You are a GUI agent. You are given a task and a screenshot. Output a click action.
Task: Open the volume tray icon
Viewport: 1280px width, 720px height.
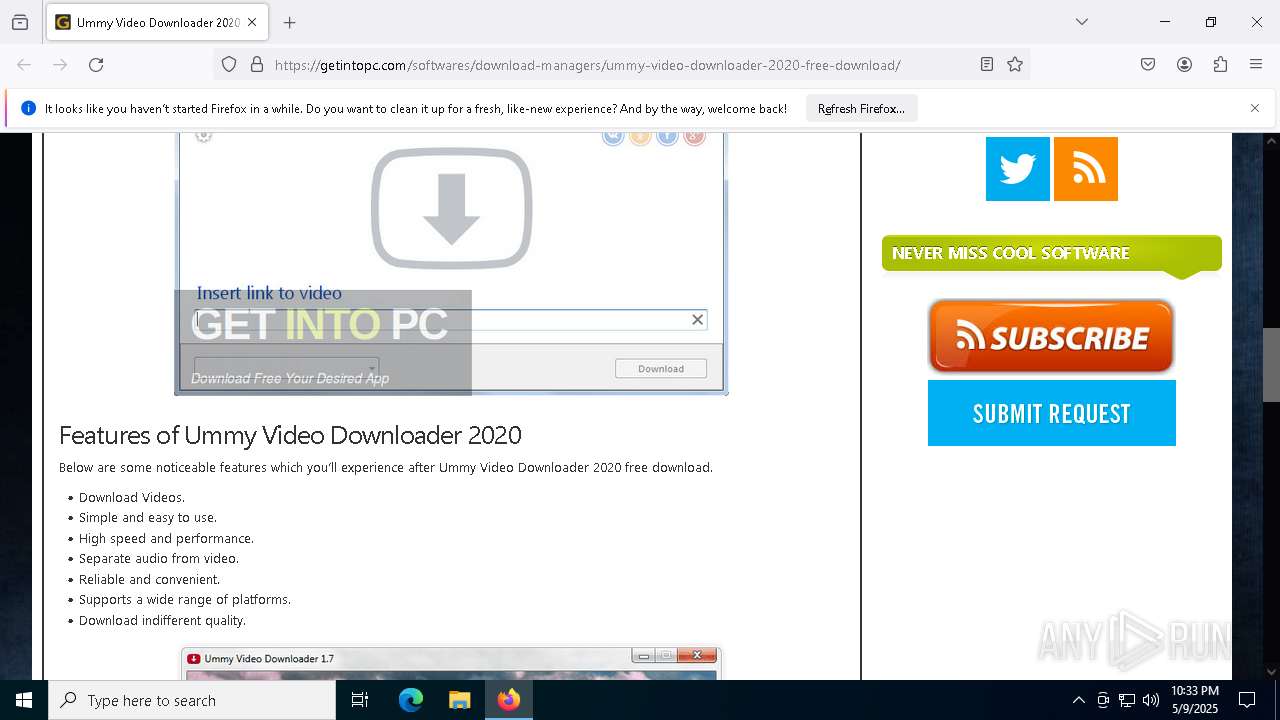(x=1151, y=700)
